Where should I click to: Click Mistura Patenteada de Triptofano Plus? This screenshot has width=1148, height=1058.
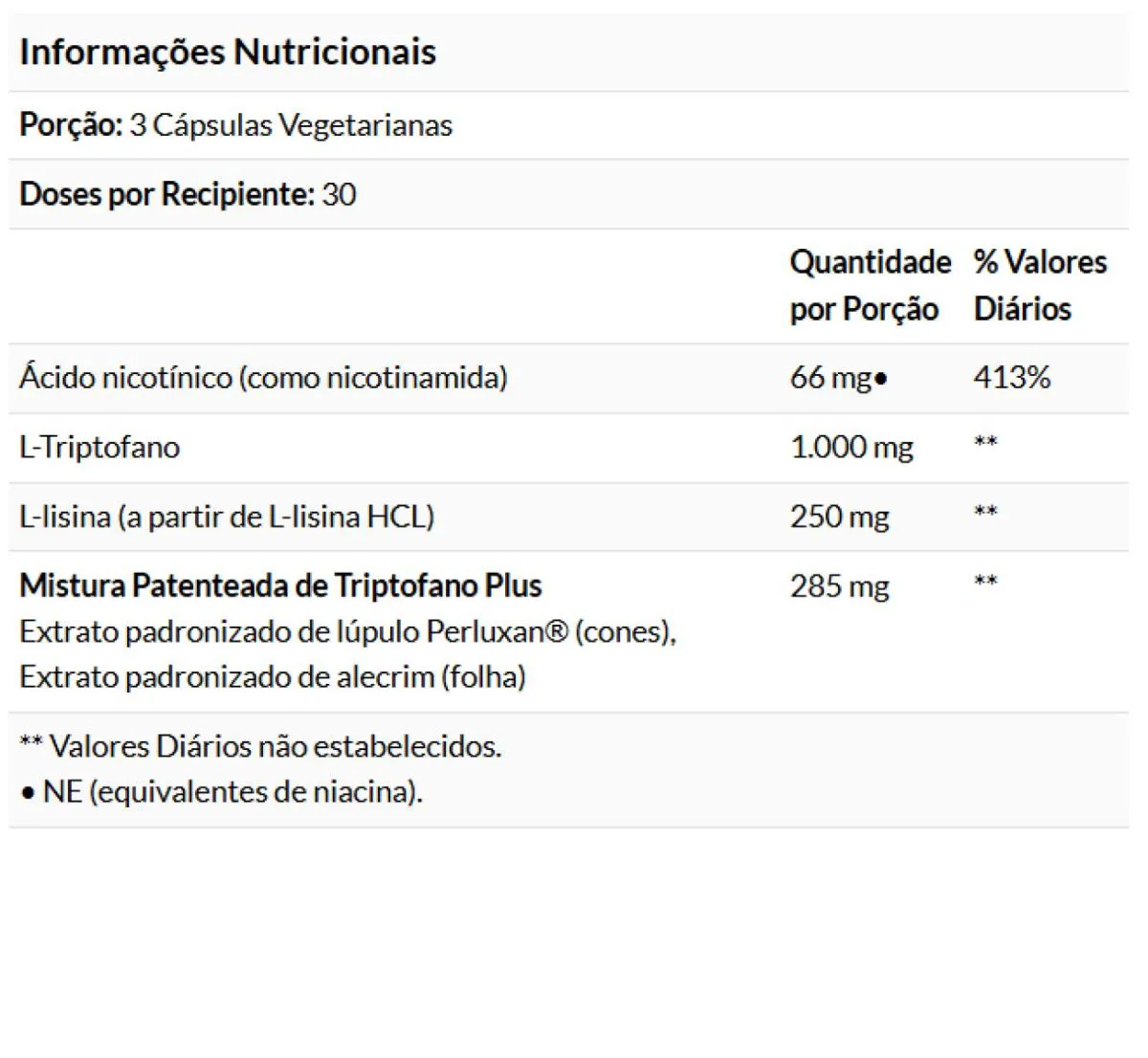click(280, 585)
